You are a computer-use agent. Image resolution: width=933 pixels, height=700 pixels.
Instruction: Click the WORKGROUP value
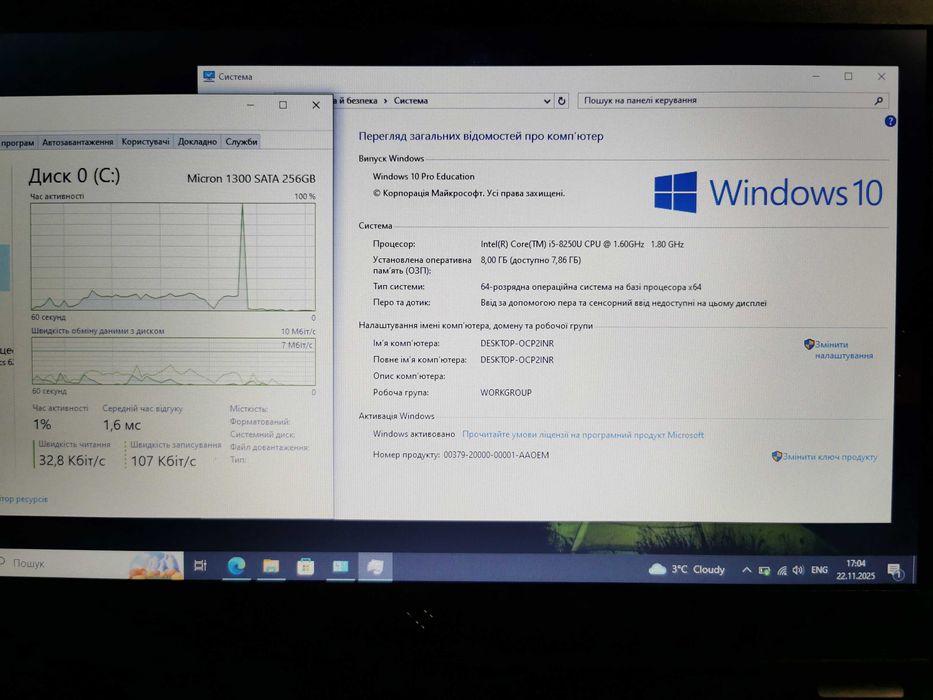(x=506, y=393)
